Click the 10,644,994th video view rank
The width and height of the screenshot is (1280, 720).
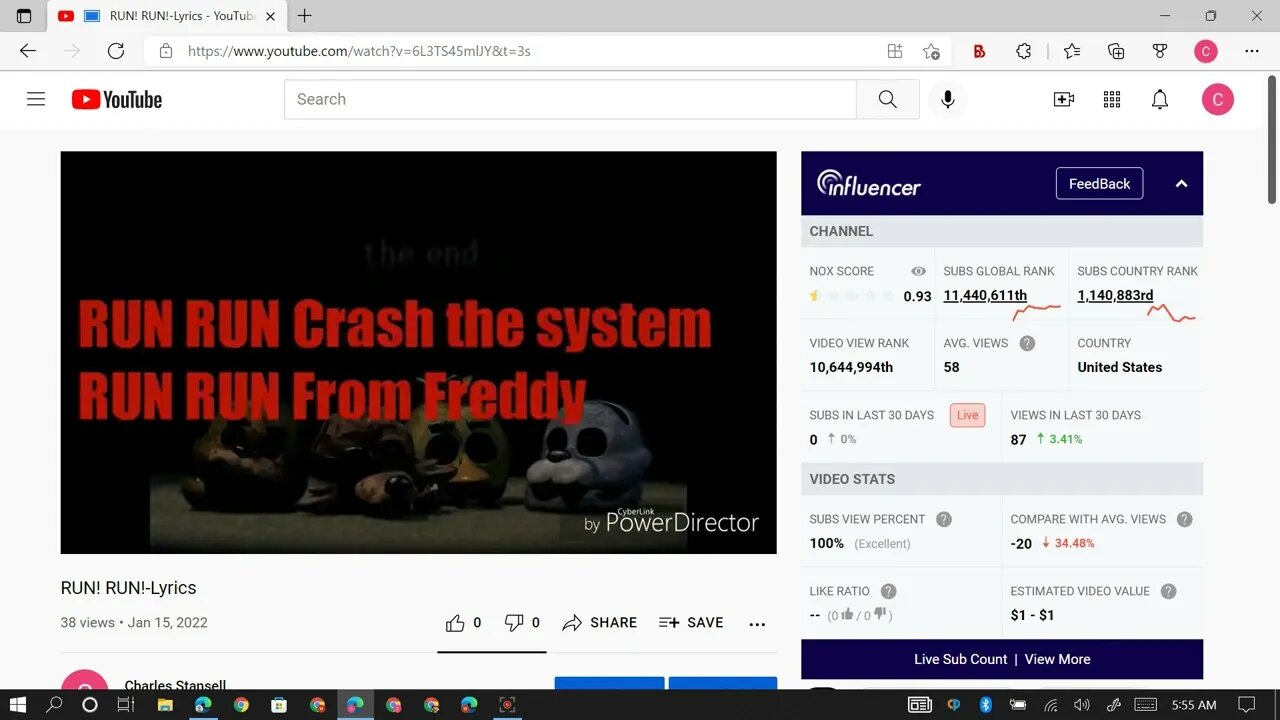pyautogui.click(x=851, y=367)
